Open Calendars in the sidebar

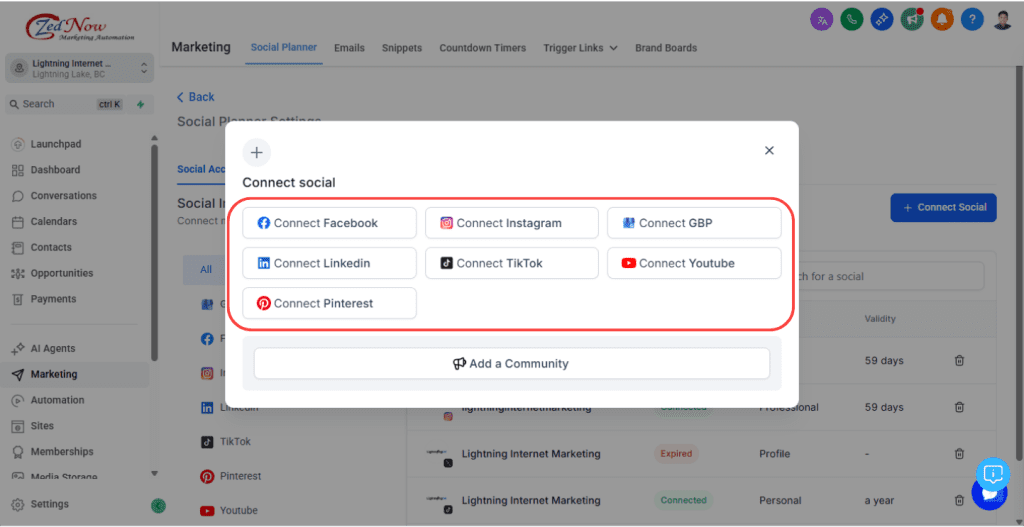click(53, 221)
